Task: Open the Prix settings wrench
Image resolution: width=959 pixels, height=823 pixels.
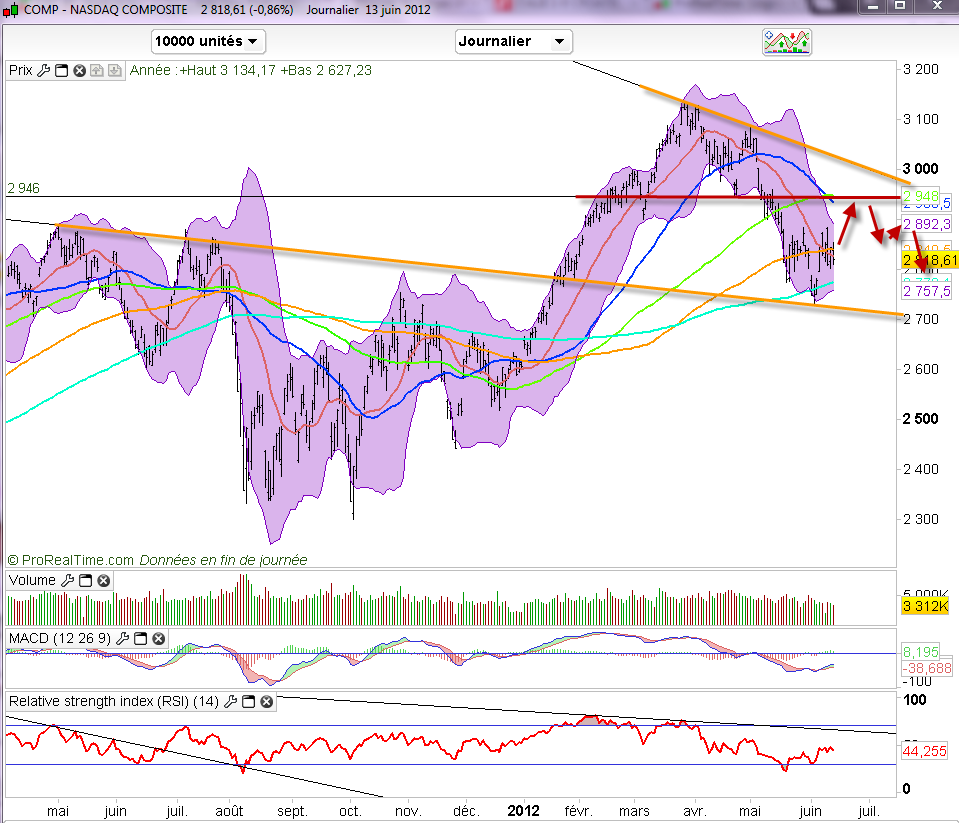Action: [x=43, y=71]
